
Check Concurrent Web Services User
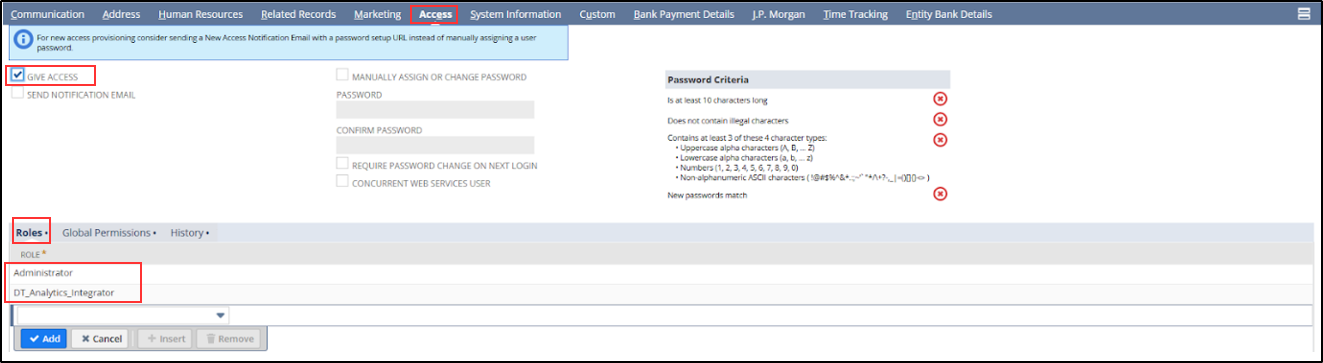(343, 182)
